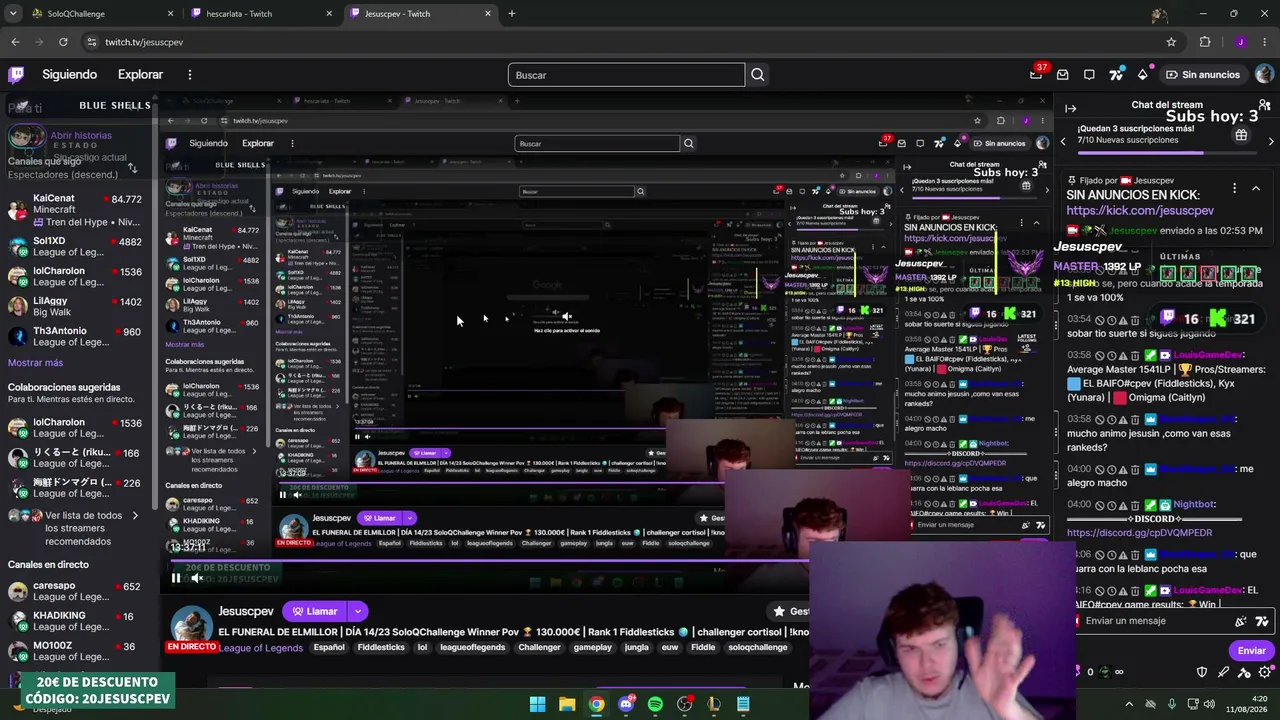Open the 7TV extension icon in header

[x=1116, y=74]
